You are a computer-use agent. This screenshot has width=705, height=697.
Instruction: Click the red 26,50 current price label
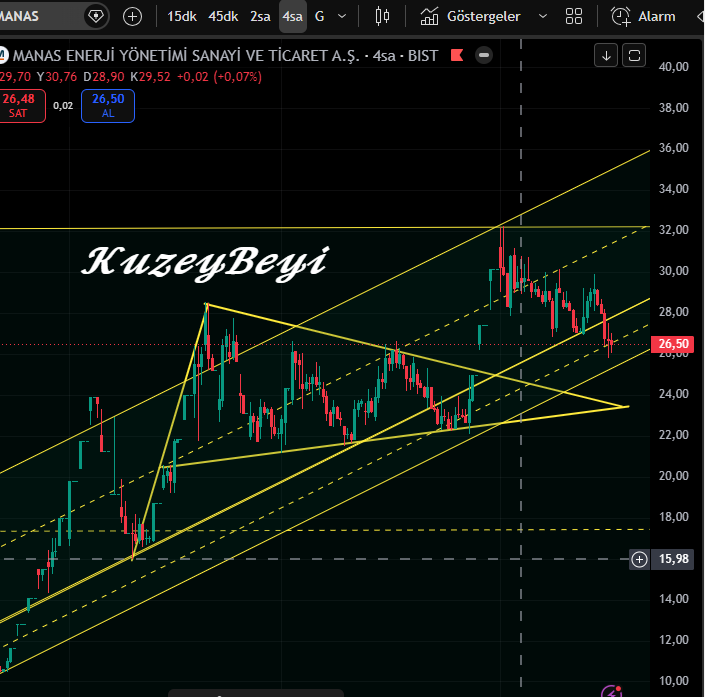[x=673, y=344]
